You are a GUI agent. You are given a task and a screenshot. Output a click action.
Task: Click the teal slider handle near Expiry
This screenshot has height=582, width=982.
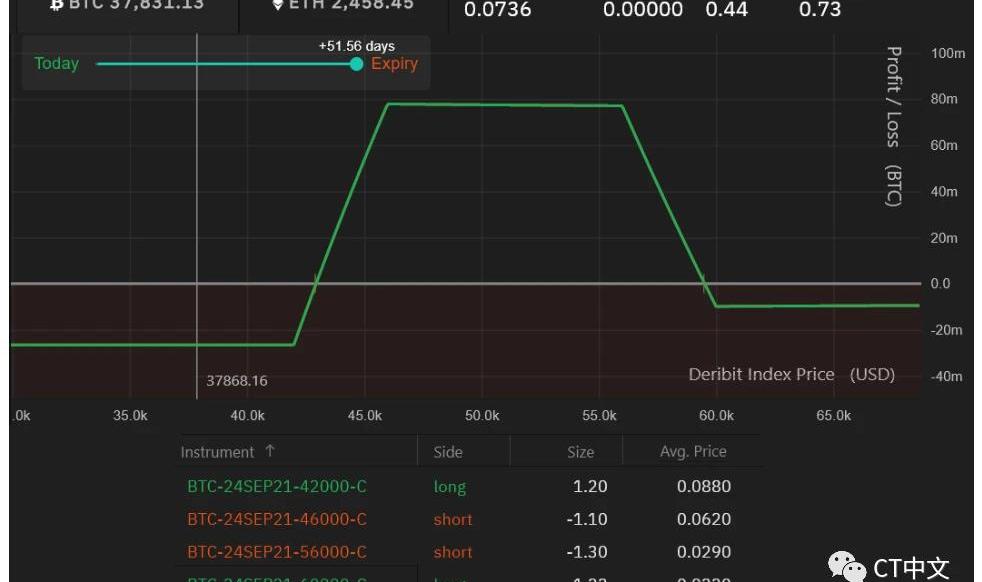(356, 64)
